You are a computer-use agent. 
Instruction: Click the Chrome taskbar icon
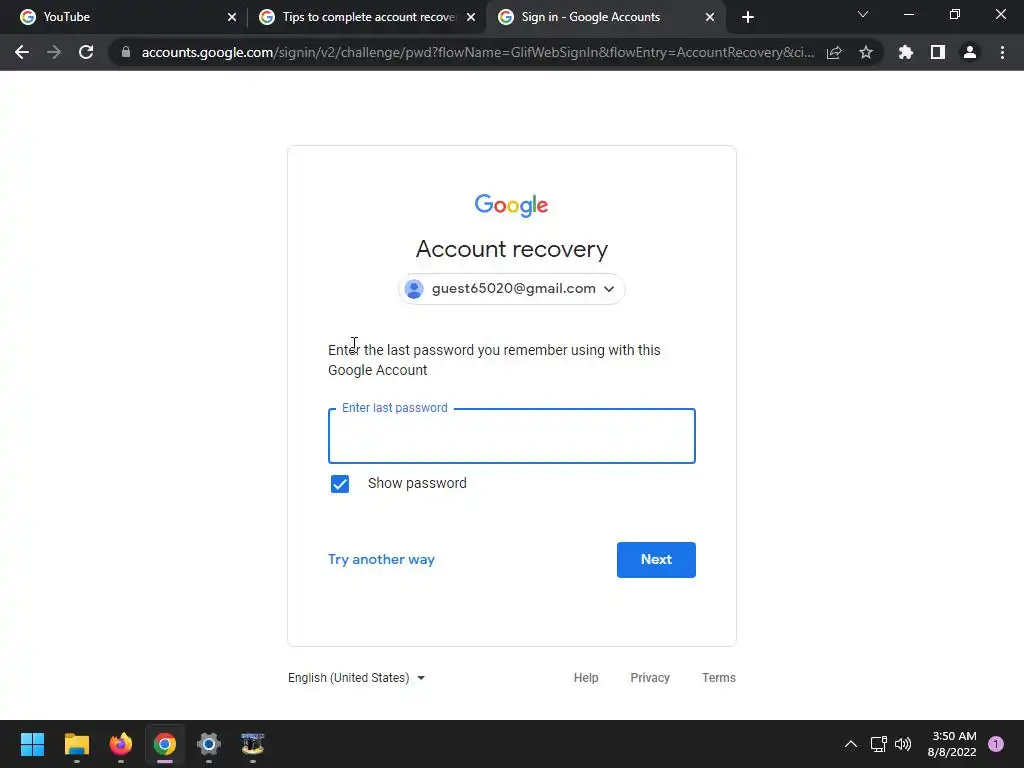[x=165, y=744]
